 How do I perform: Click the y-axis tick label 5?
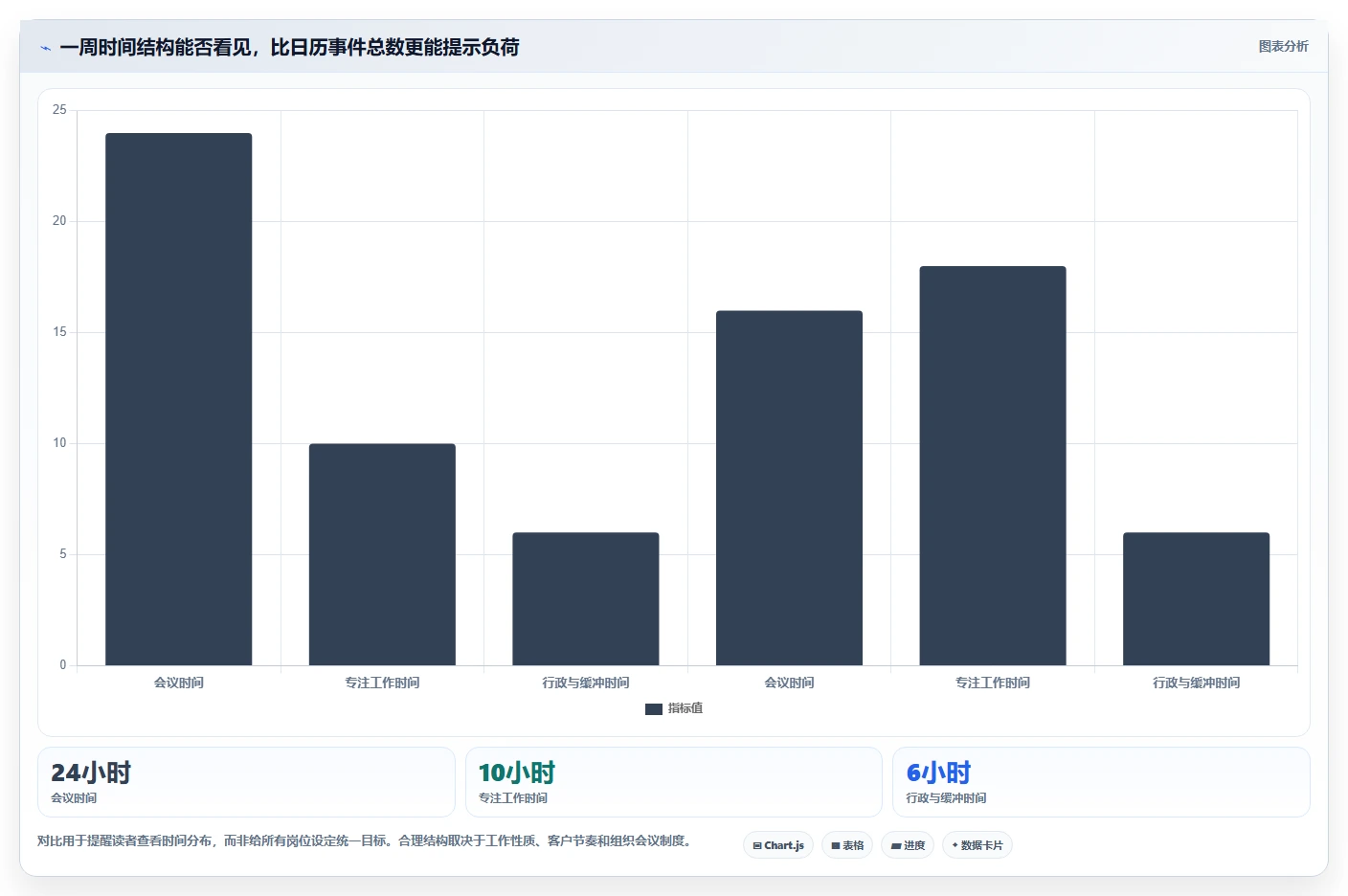[x=63, y=554]
